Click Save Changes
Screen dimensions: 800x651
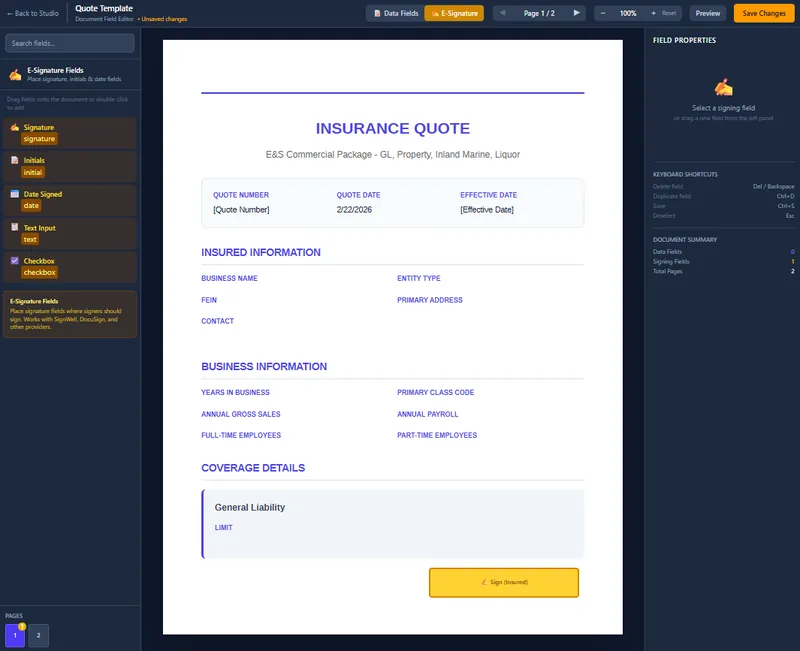[x=764, y=13]
